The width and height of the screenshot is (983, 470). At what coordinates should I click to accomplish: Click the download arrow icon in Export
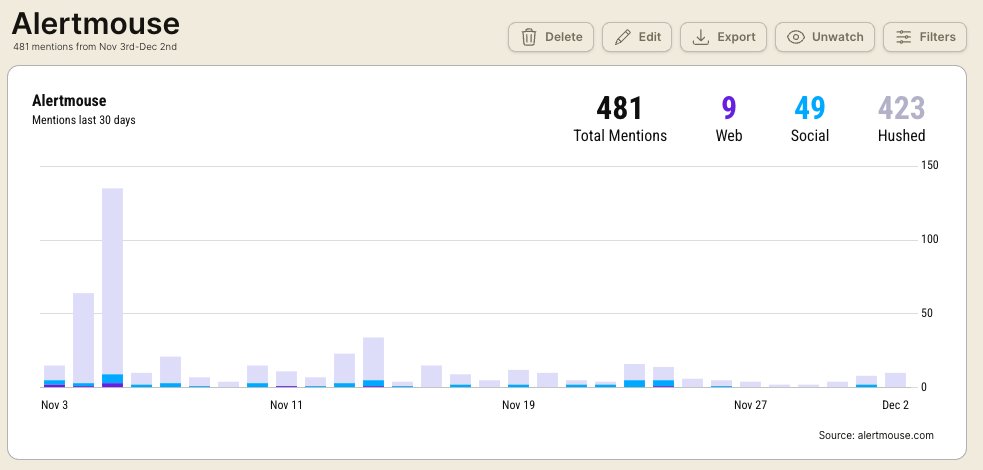pyautogui.click(x=700, y=37)
